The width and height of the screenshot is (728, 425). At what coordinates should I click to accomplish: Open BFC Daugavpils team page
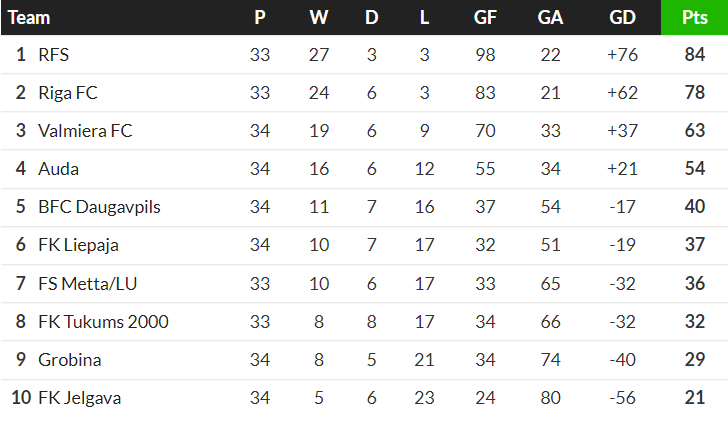[x=99, y=207]
